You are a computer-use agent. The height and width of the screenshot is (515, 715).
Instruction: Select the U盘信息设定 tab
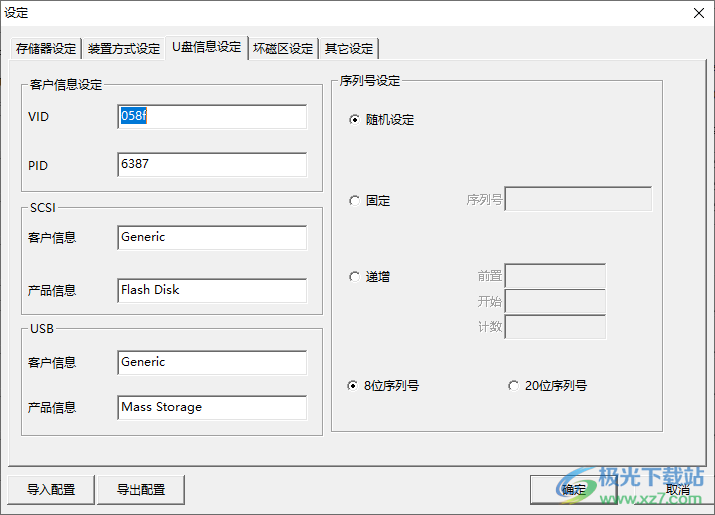click(207, 47)
